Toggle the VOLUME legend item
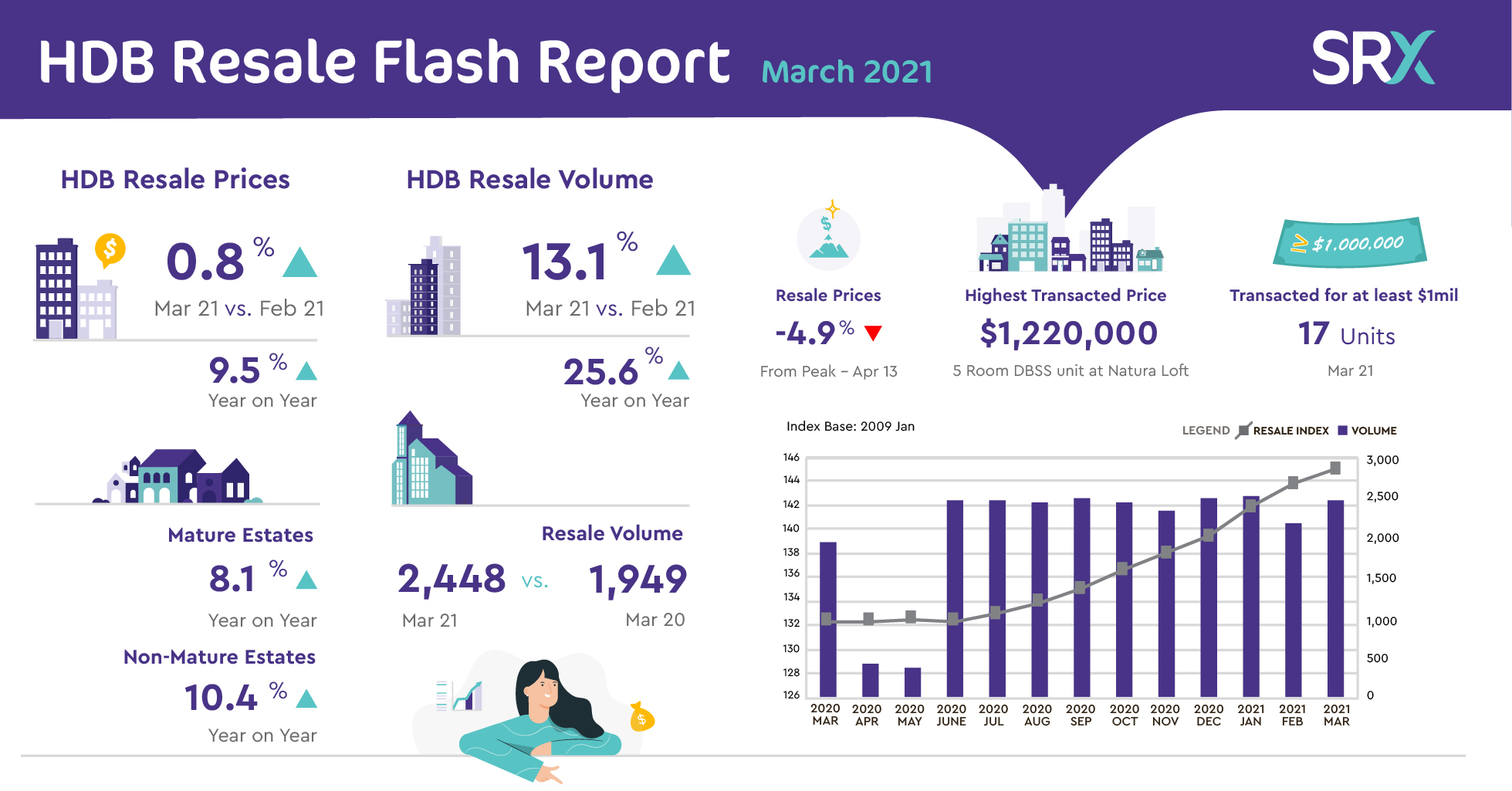The width and height of the screenshot is (1512, 791). [1368, 431]
